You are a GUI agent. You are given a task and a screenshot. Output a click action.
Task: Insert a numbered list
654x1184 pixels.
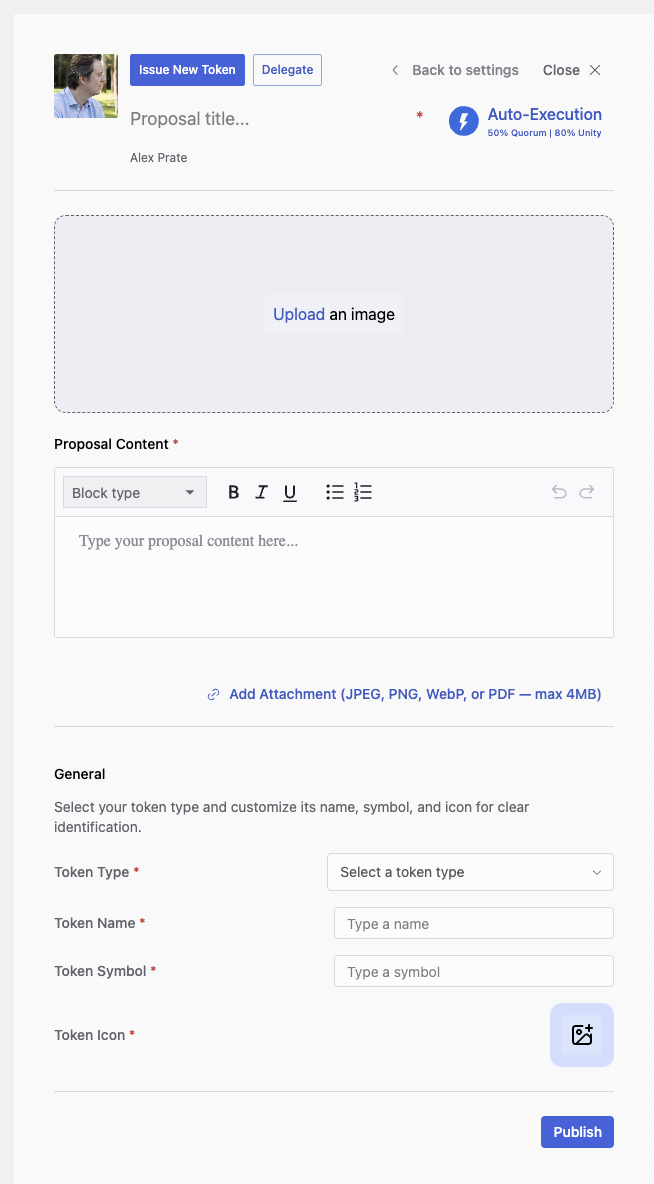pyautogui.click(x=363, y=492)
